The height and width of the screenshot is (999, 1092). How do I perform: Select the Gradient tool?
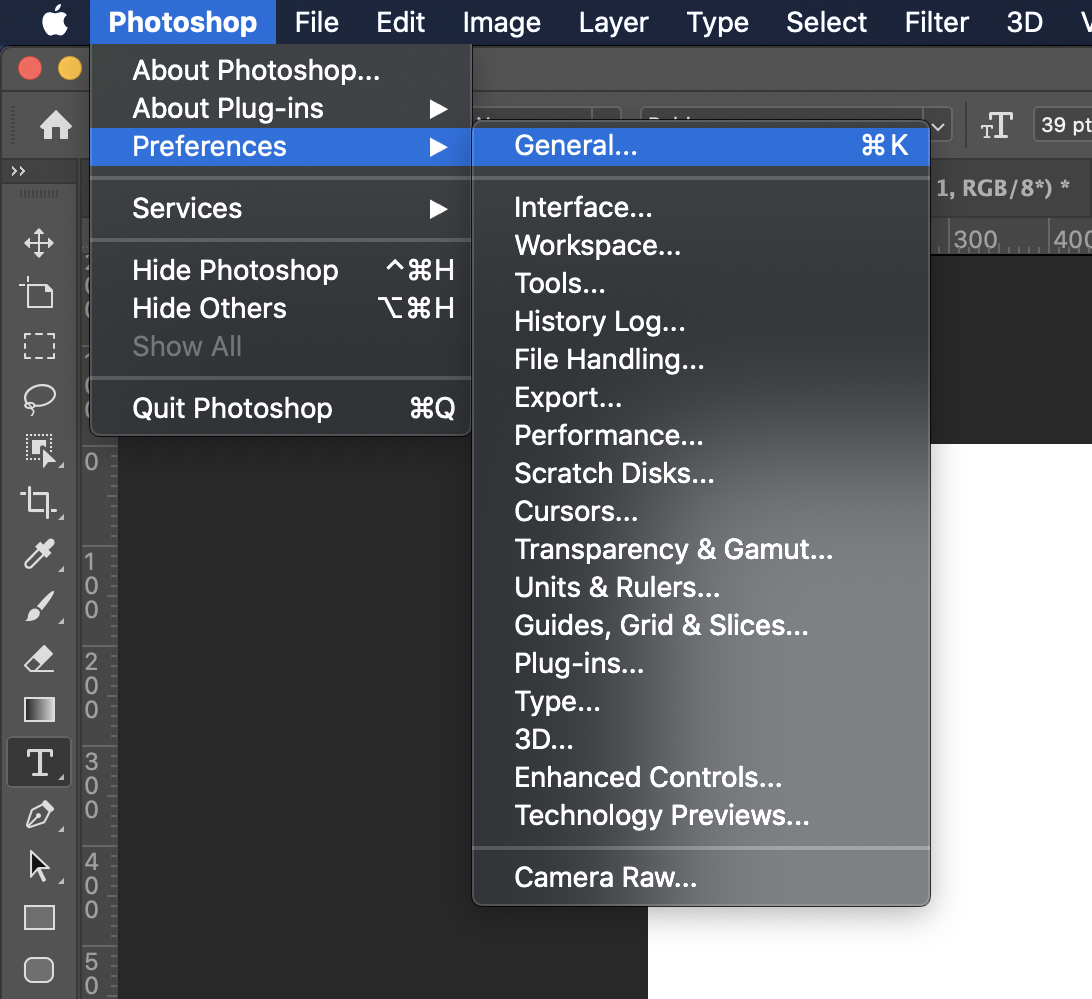(39, 710)
